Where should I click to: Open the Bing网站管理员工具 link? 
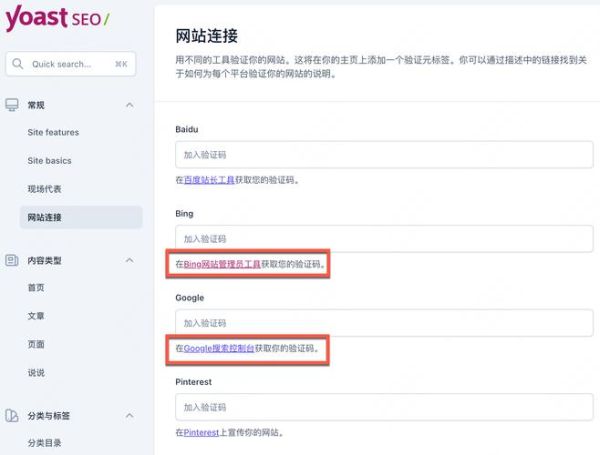[x=222, y=264]
